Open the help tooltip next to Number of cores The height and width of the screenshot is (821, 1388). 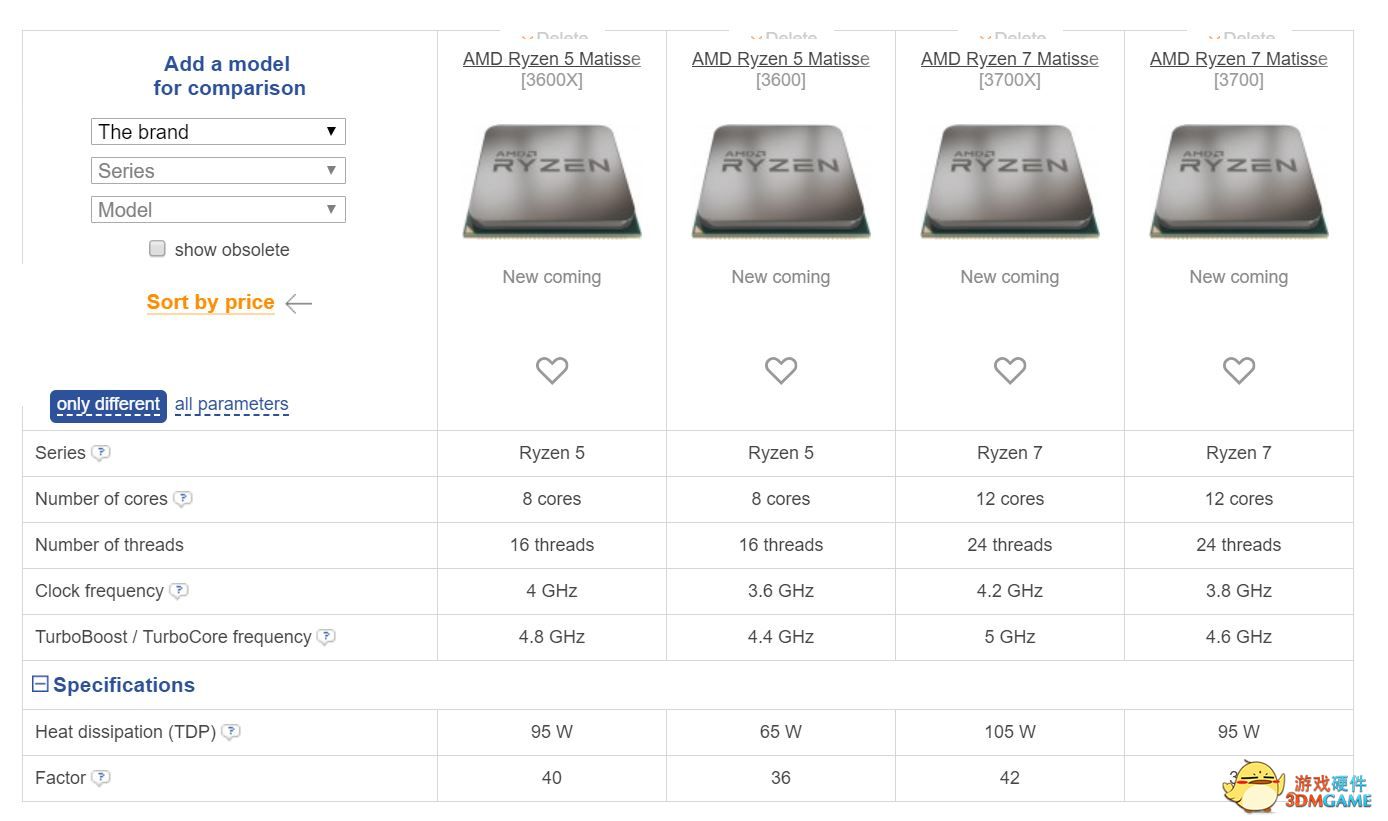click(x=183, y=499)
